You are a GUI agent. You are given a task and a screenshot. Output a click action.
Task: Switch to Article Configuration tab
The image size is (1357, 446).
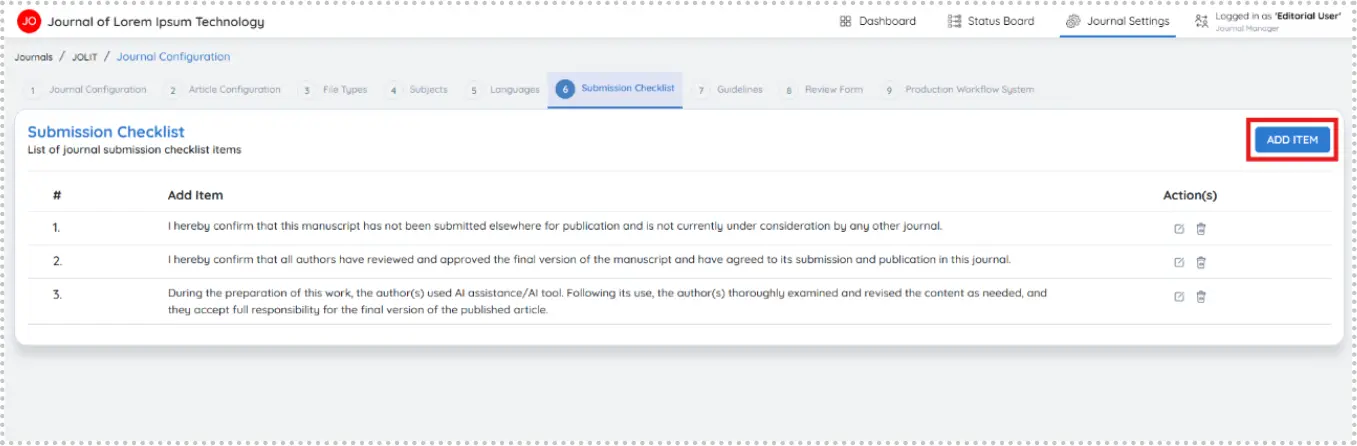pyautogui.click(x=223, y=90)
